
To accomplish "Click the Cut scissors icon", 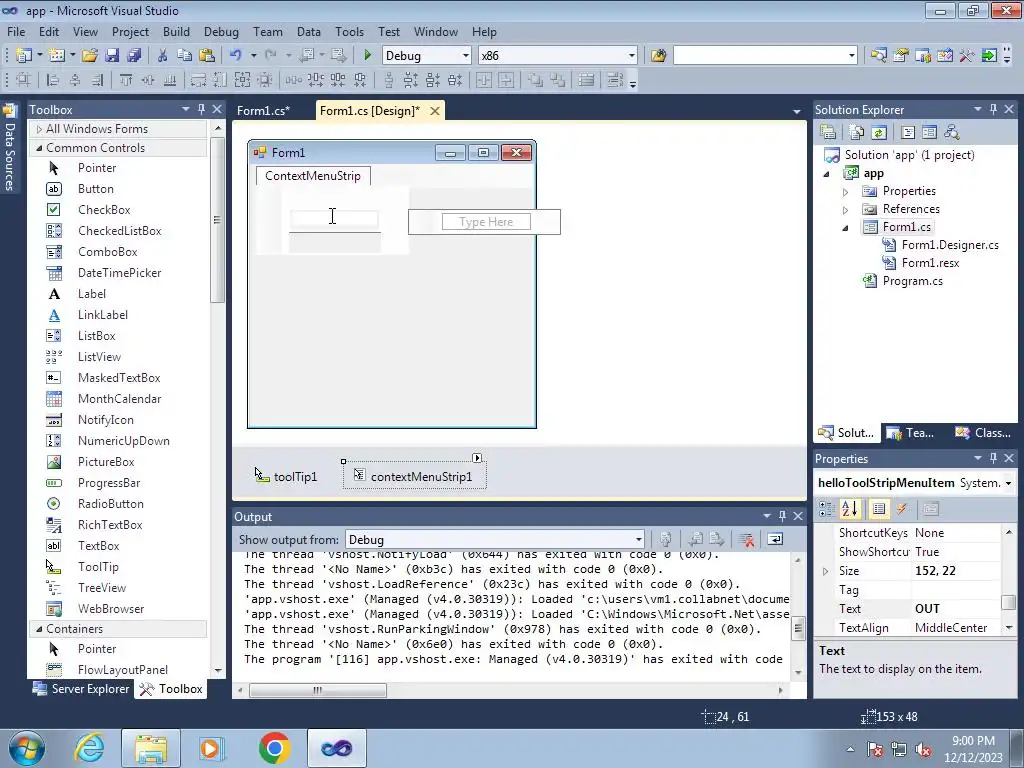I will click(x=163, y=56).
